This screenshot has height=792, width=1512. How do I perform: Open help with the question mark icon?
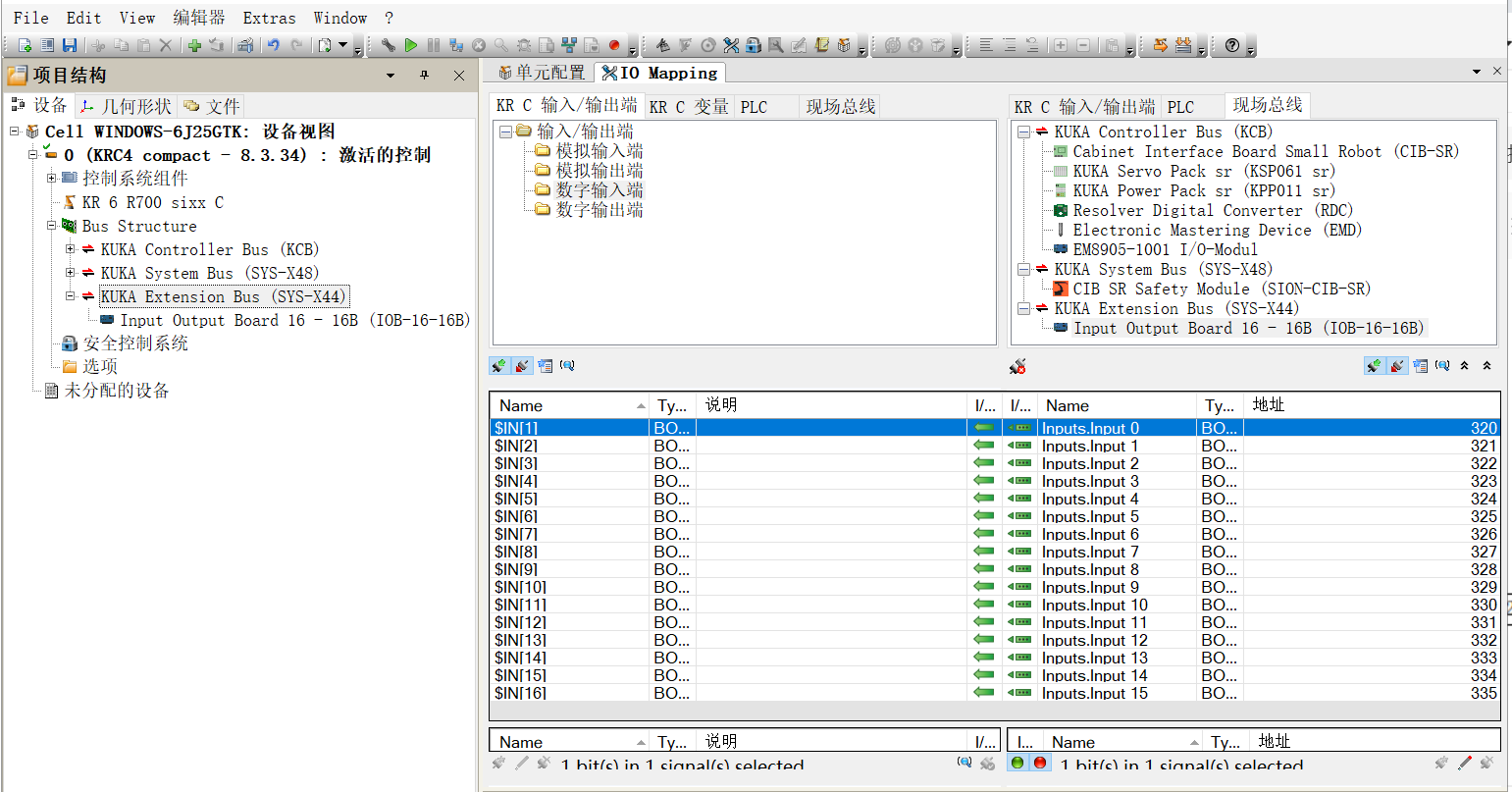coord(1232,45)
